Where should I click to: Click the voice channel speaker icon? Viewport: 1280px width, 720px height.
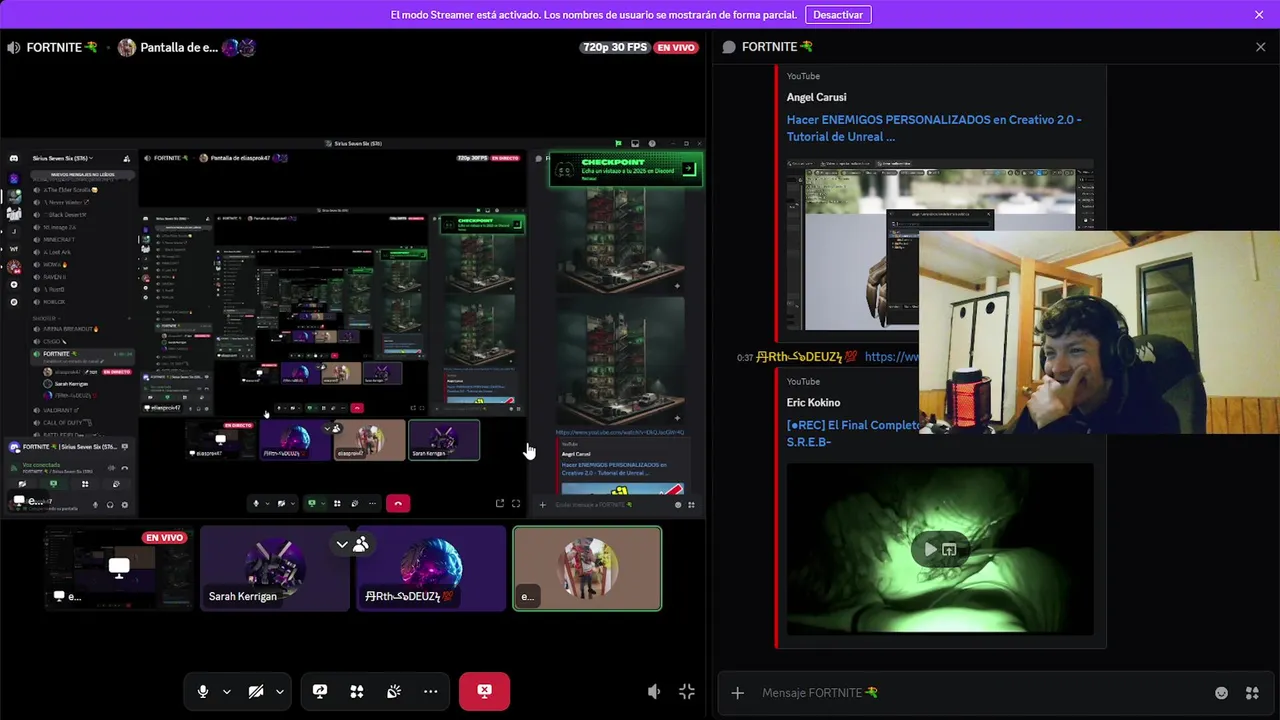[13, 47]
